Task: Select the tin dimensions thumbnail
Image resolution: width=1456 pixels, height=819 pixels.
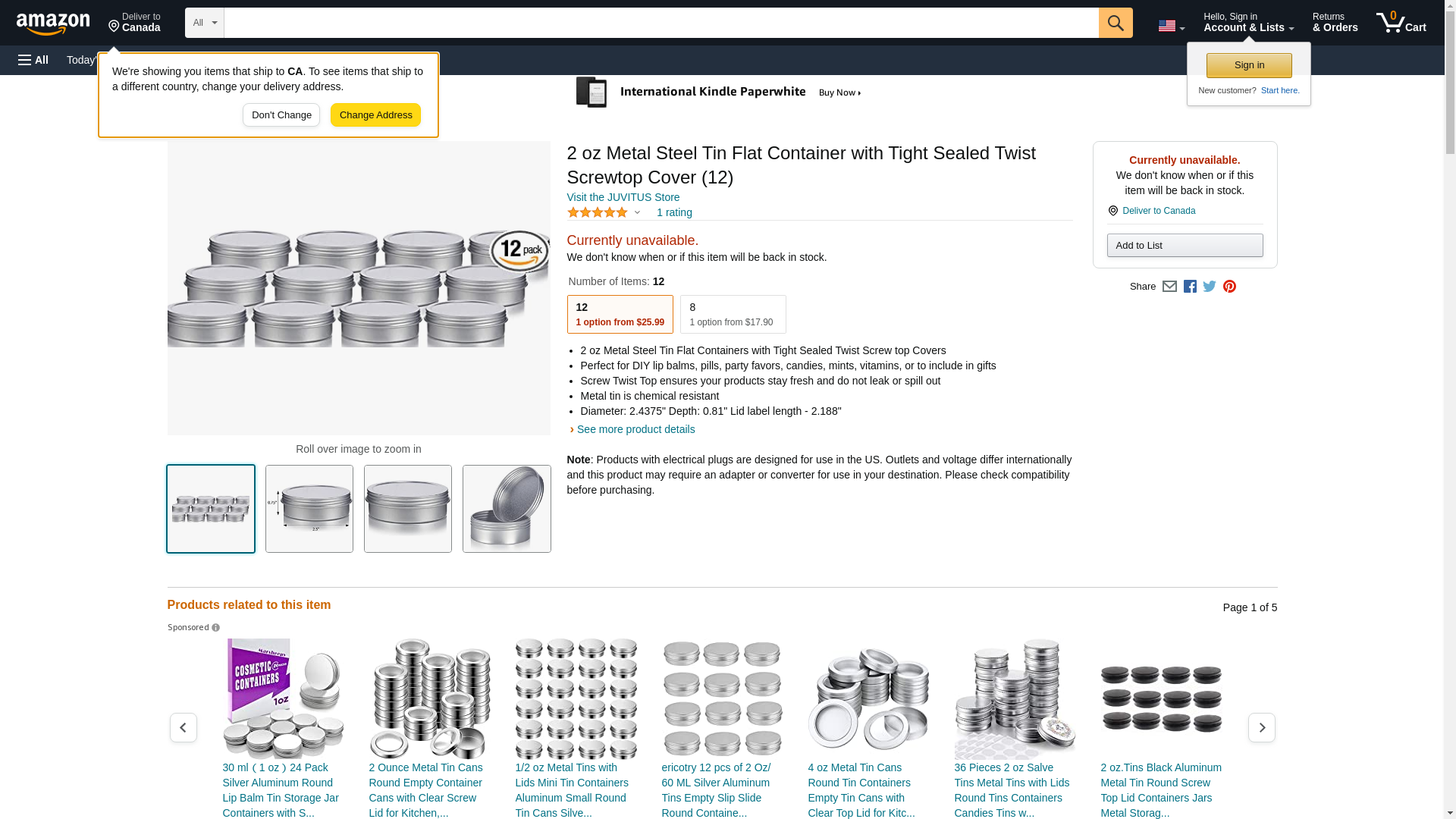Action: [309, 509]
